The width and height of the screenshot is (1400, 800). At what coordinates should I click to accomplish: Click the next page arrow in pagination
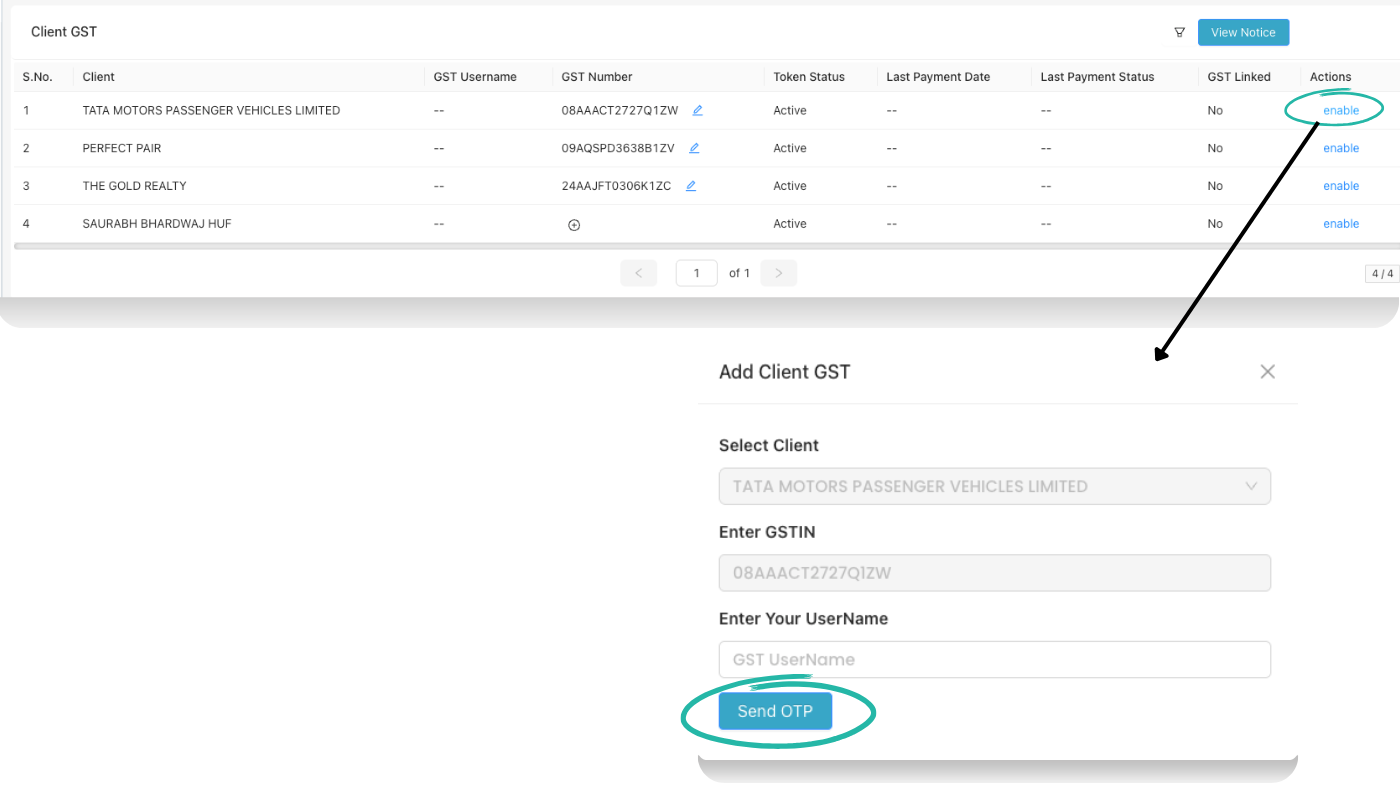tap(778, 272)
